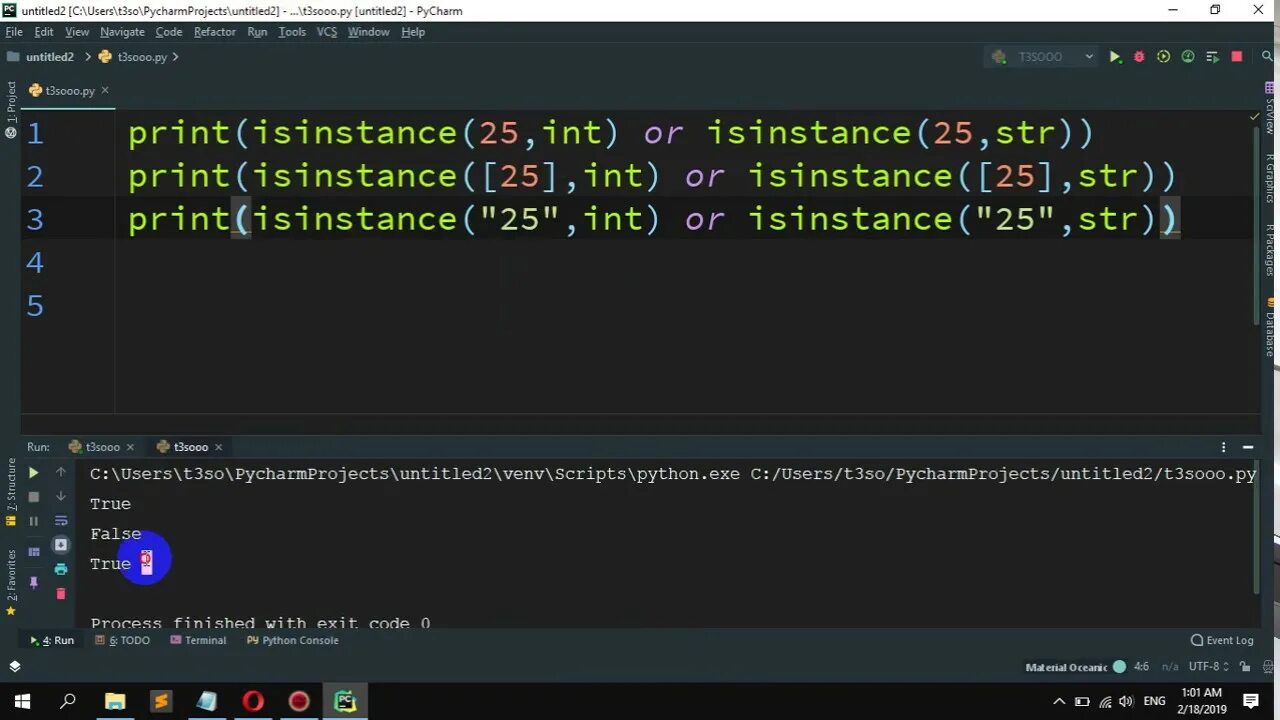Open the Terminal tool window
The image size is (1280, 720).
(x=197, y=640)
